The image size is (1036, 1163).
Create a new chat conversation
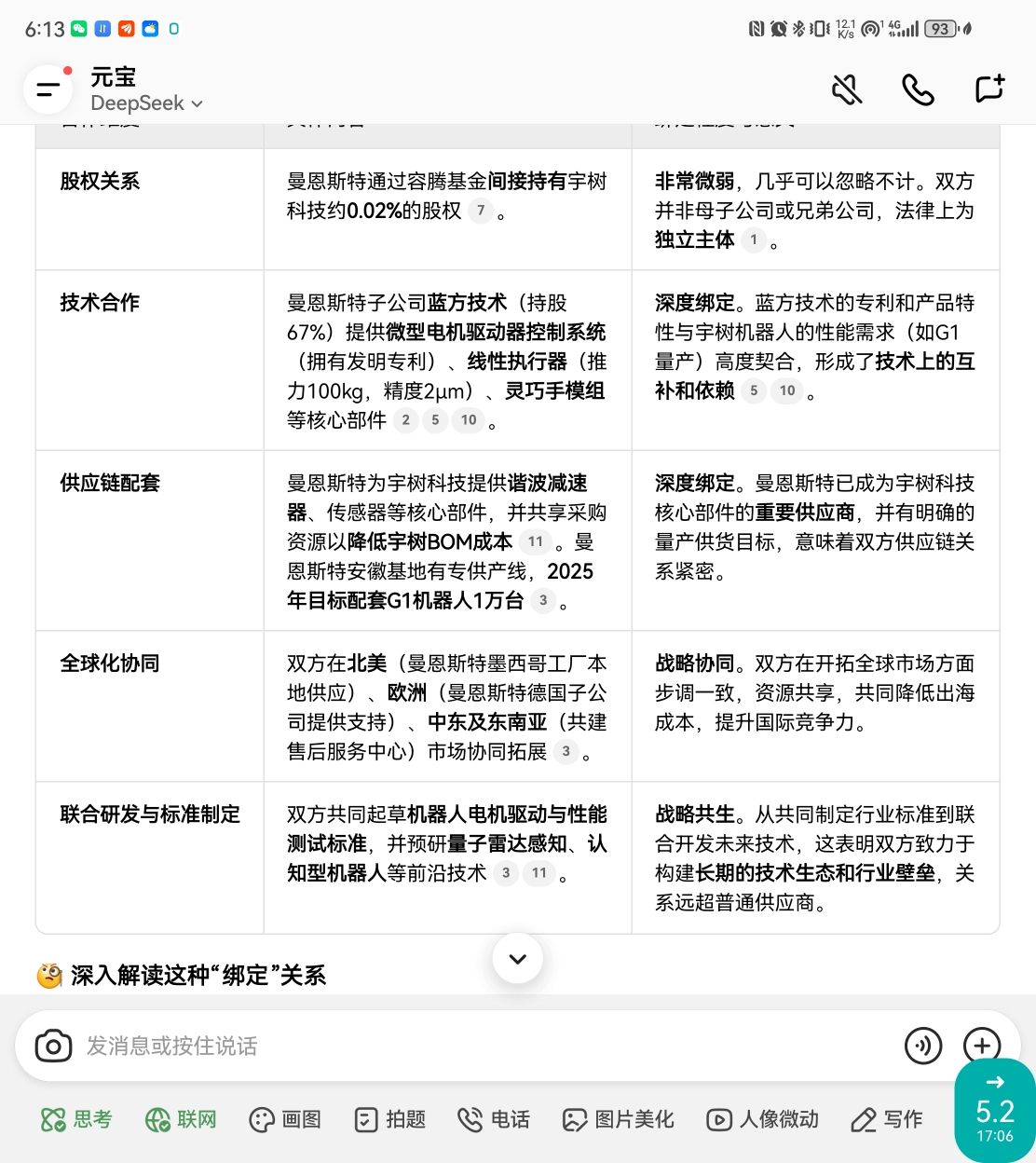point(989,89)
